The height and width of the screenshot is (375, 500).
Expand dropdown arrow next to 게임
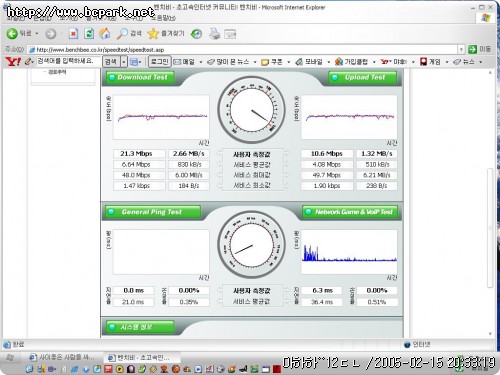point(447,62)
